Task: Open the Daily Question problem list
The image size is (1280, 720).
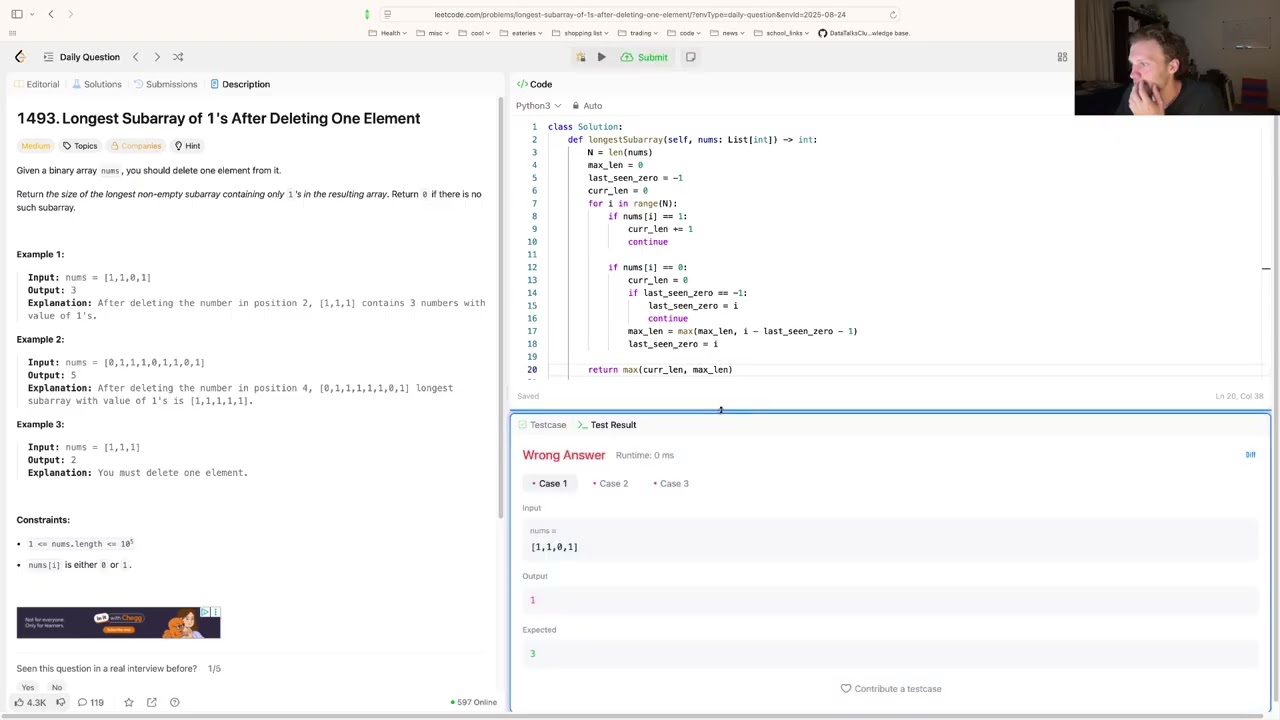Action: (x=81, y=57)
